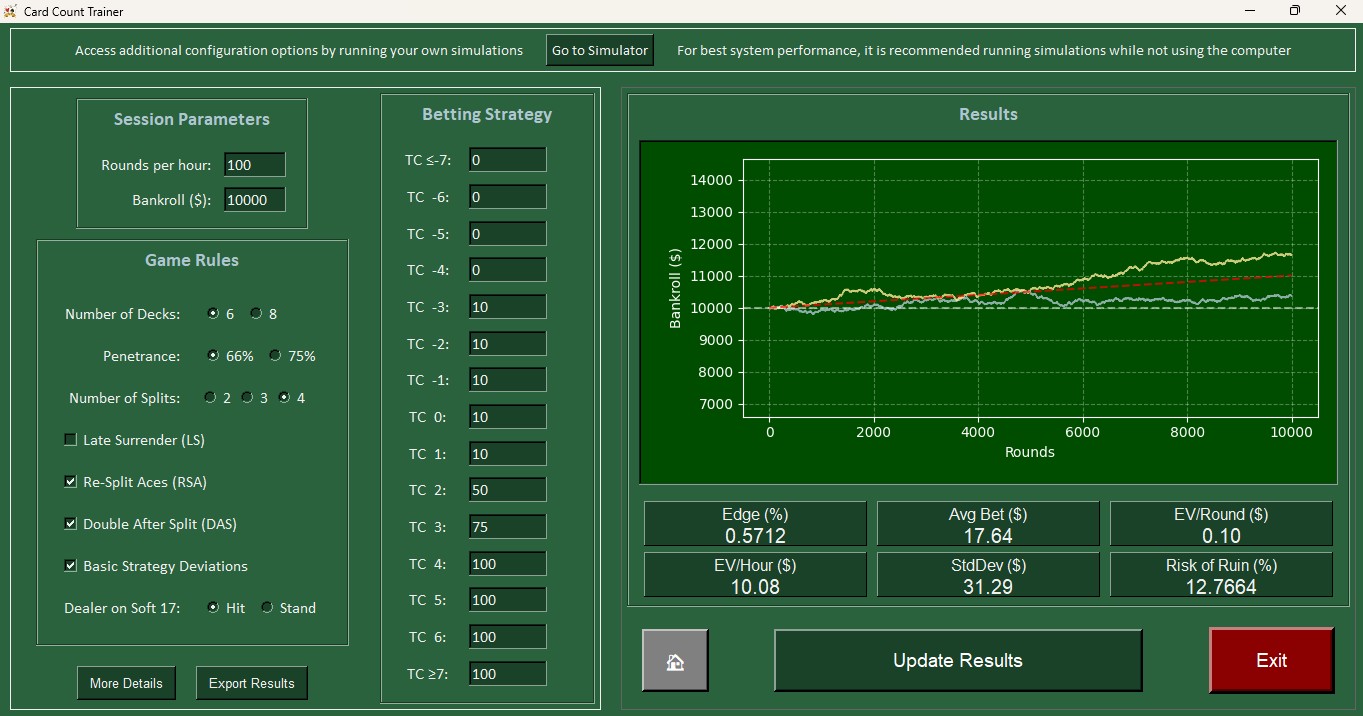1363x716 pixels.
Task: Enable Late Surrender (LS) checkbox
Action: (x=70, y=440)
